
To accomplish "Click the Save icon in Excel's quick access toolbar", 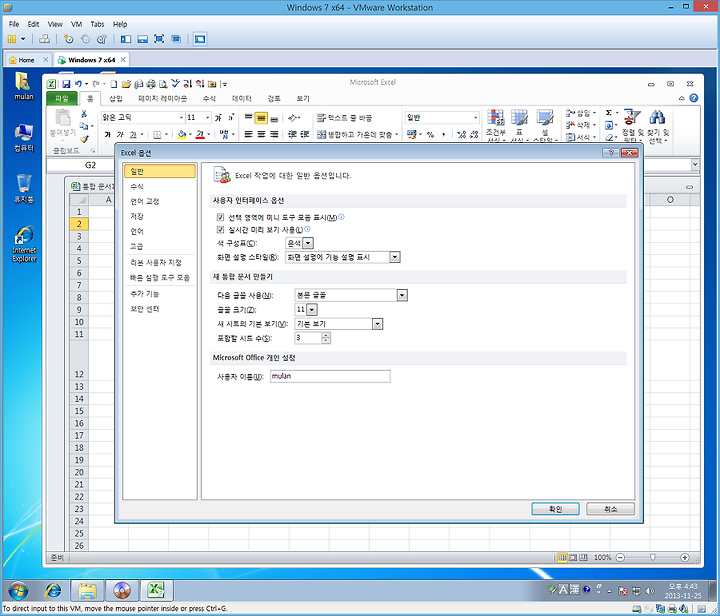I will 66,84.
